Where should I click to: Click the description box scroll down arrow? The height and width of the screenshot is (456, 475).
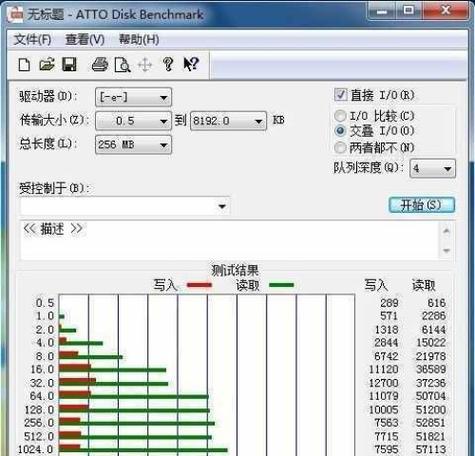point(447,250)
